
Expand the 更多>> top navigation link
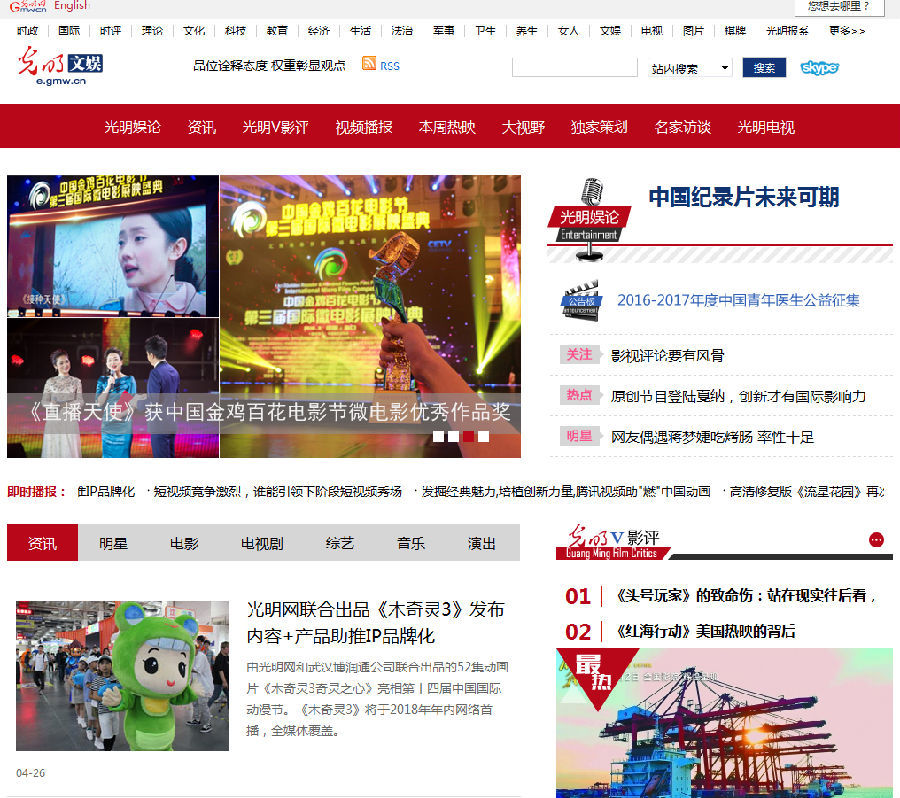tap(847, 31)
